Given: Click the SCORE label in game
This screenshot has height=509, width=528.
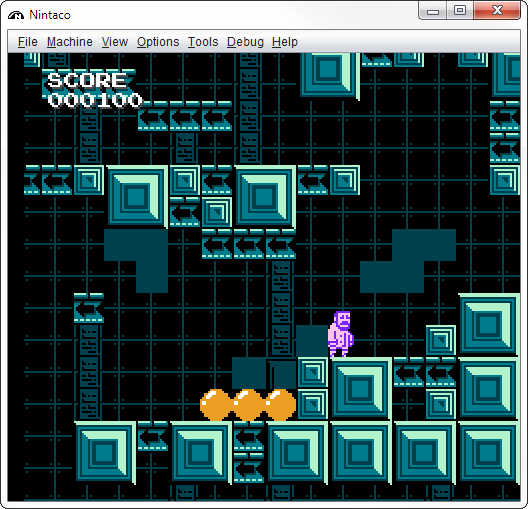Looking at the screenshot, I should (87, 80).
